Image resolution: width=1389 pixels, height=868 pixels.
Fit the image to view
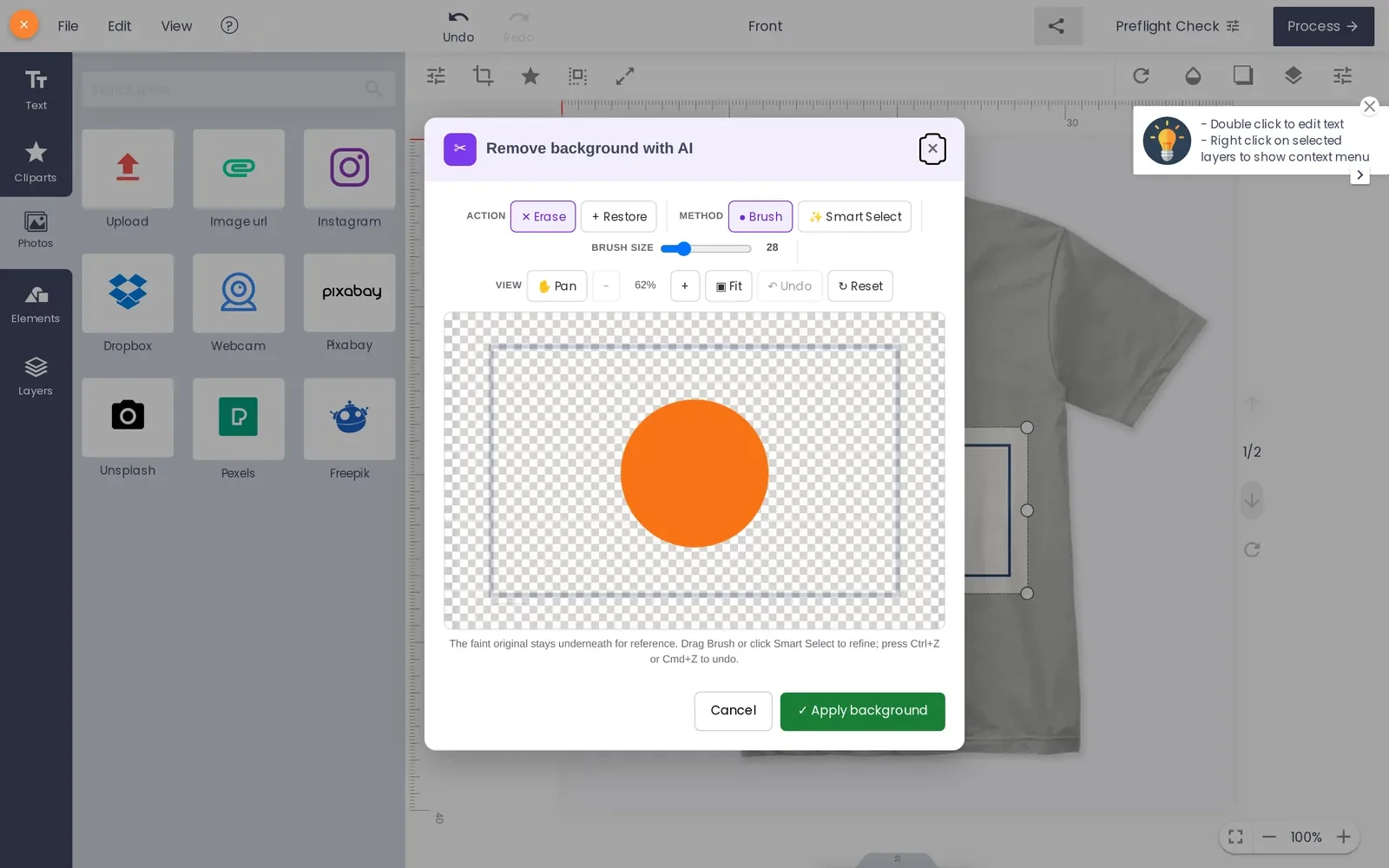click(728, 286)
